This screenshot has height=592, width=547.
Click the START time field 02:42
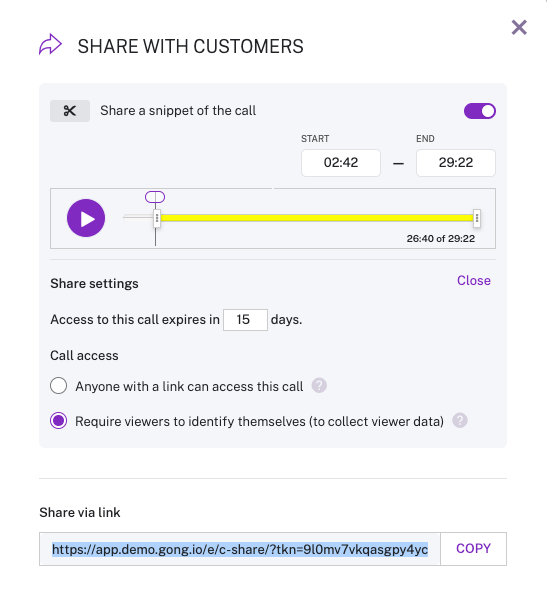click(x=341, y=163)
